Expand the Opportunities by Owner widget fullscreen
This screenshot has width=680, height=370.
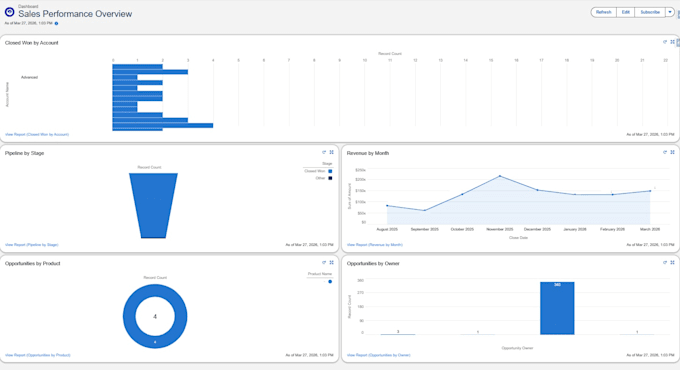[673, 262]
